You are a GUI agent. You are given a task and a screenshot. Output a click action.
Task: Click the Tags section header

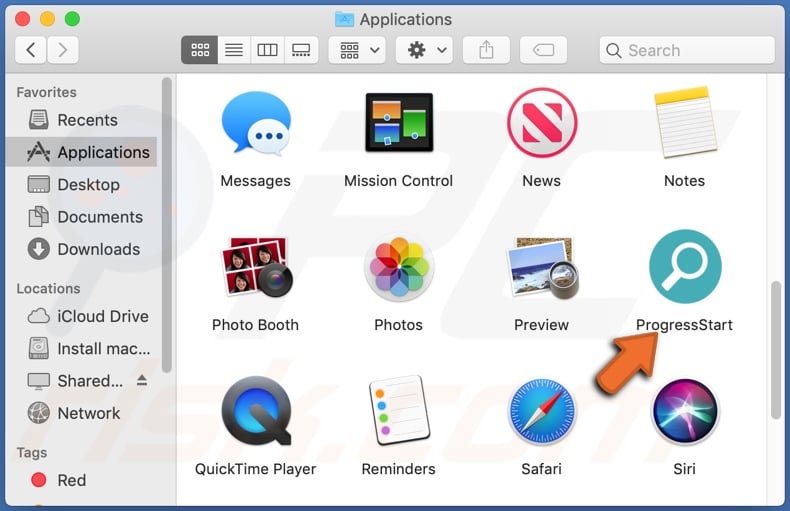point(32,453)
